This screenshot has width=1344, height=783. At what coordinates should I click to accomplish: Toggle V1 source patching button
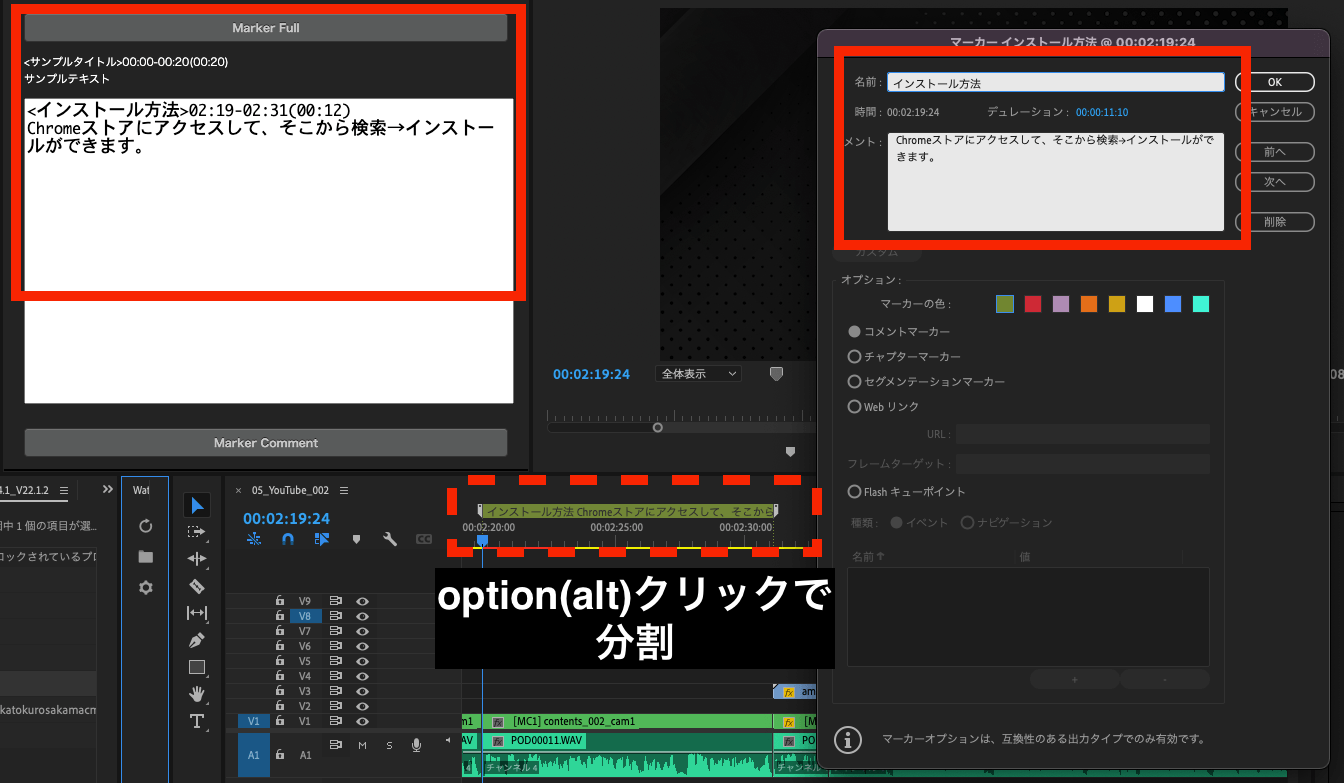tap(253, 721)
